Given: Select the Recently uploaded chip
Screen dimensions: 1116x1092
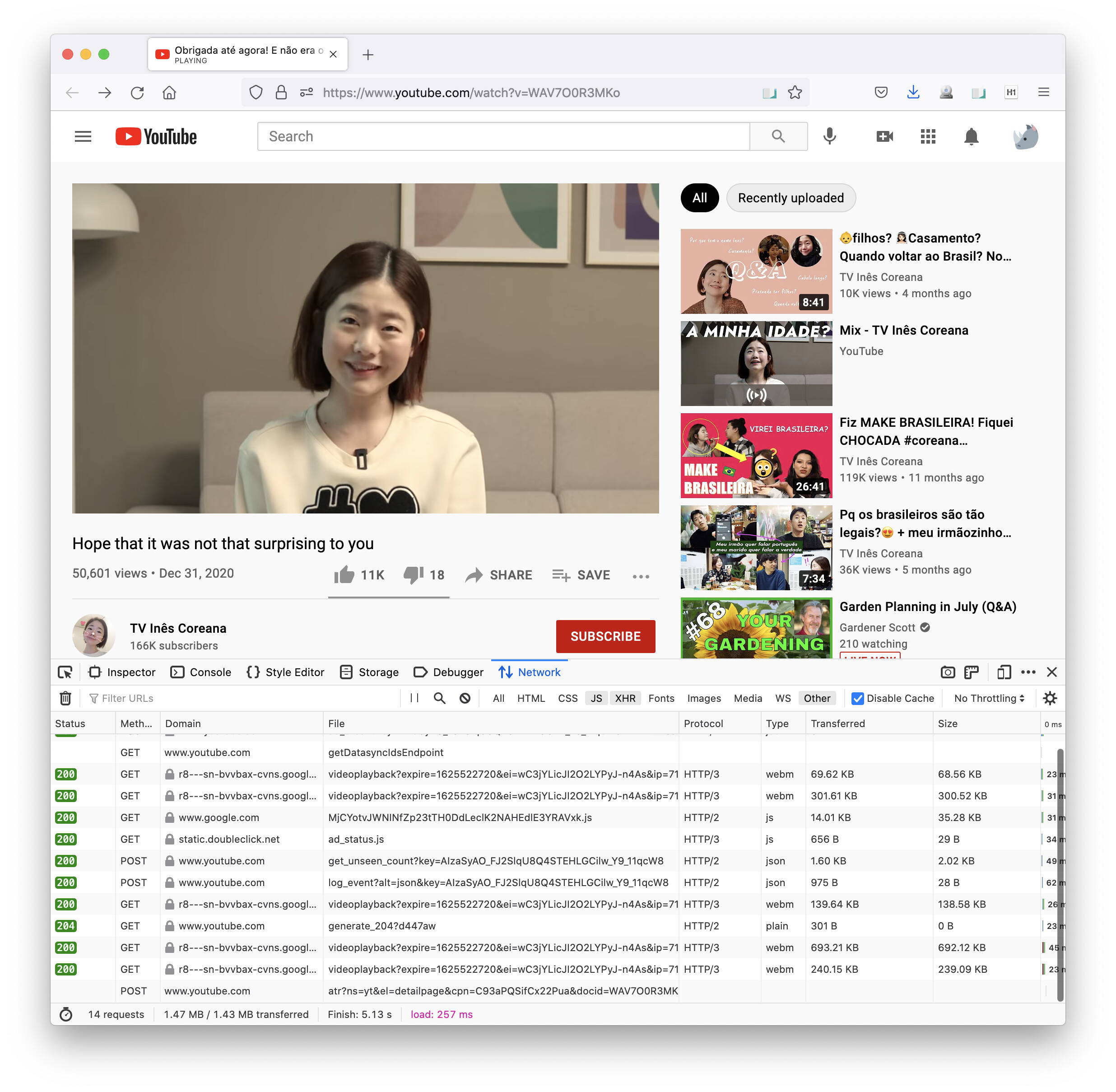Looking at the screenshot, I should pyautogui.click(x=790, y=198).
